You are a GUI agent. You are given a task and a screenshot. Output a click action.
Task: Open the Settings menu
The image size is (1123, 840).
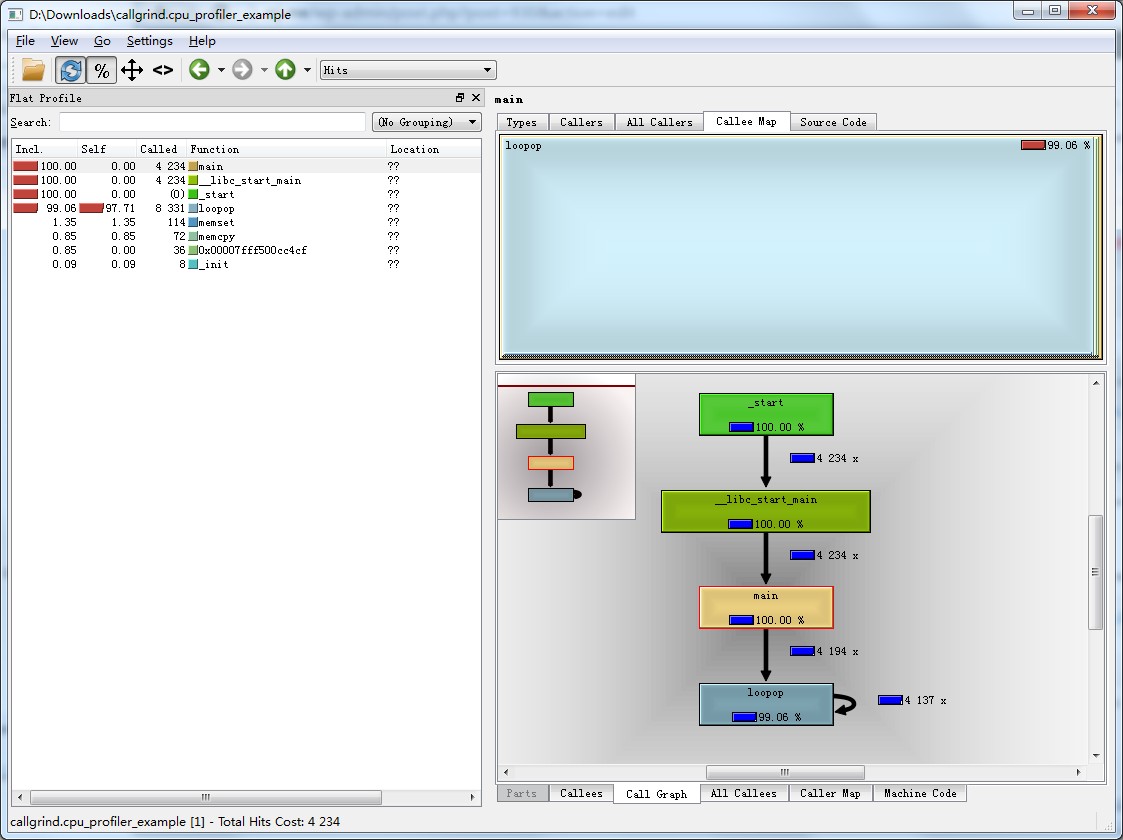(x=149, y=41)
